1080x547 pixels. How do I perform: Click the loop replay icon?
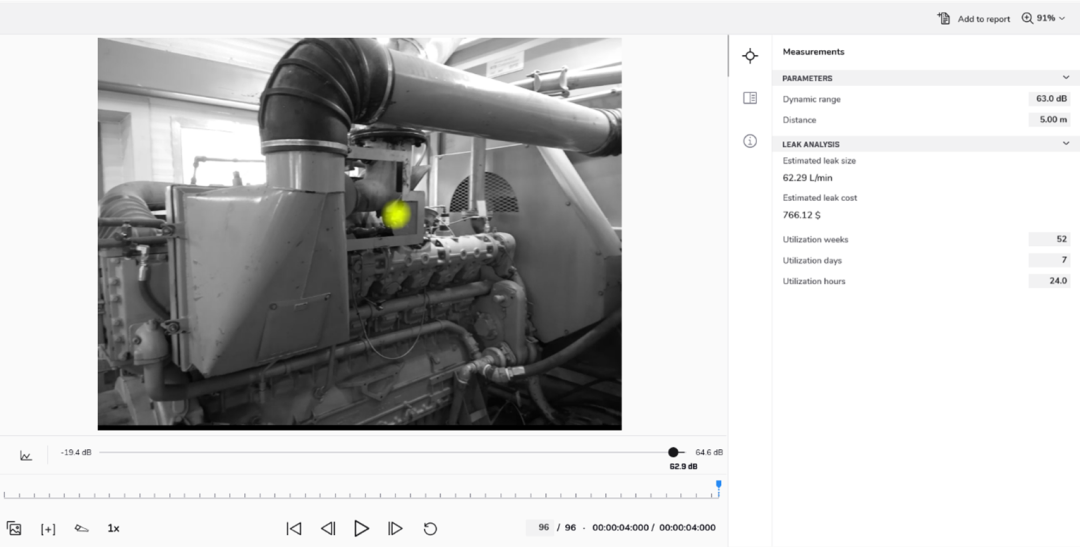point(430,528)
